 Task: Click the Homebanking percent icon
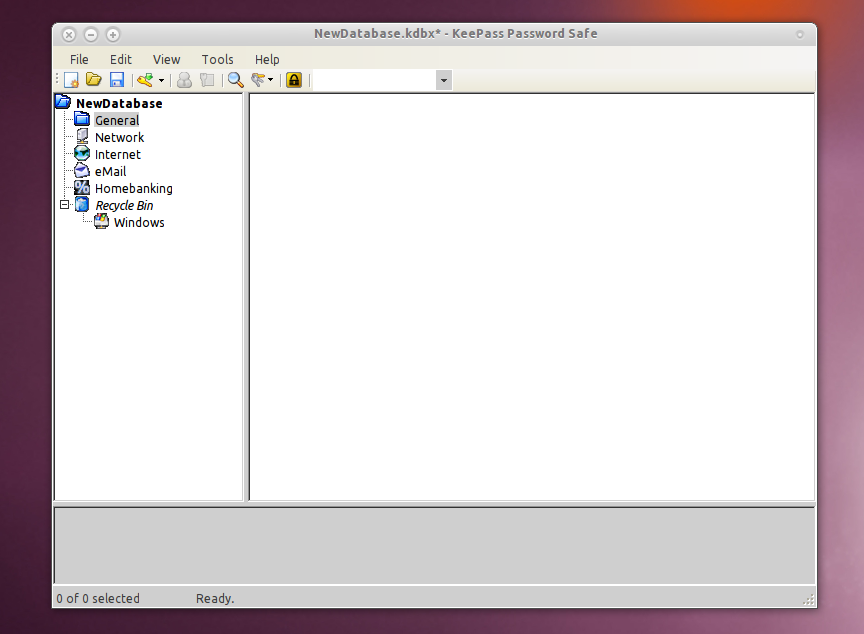(82, 187)
